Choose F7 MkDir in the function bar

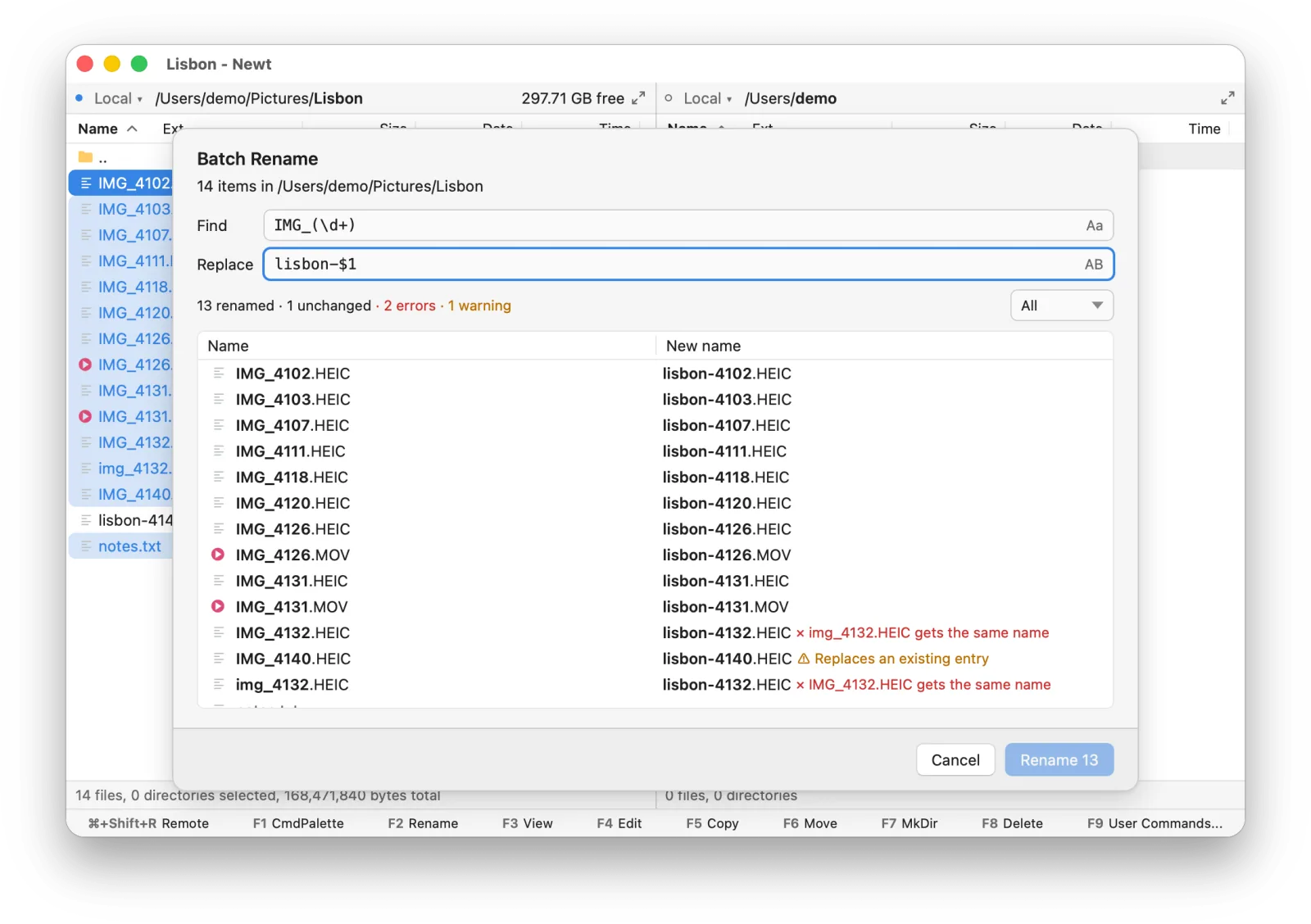click(x=910, y=823)
